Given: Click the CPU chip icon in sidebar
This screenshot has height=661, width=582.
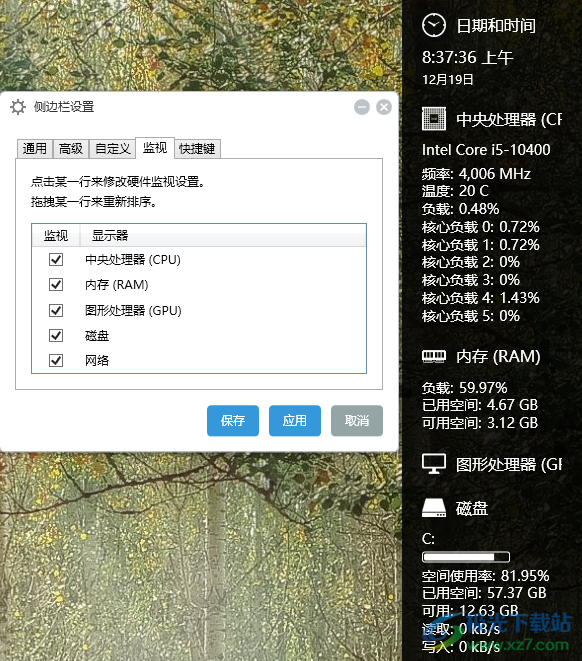Looking at the screenshot, I should (x=434, y=119).
